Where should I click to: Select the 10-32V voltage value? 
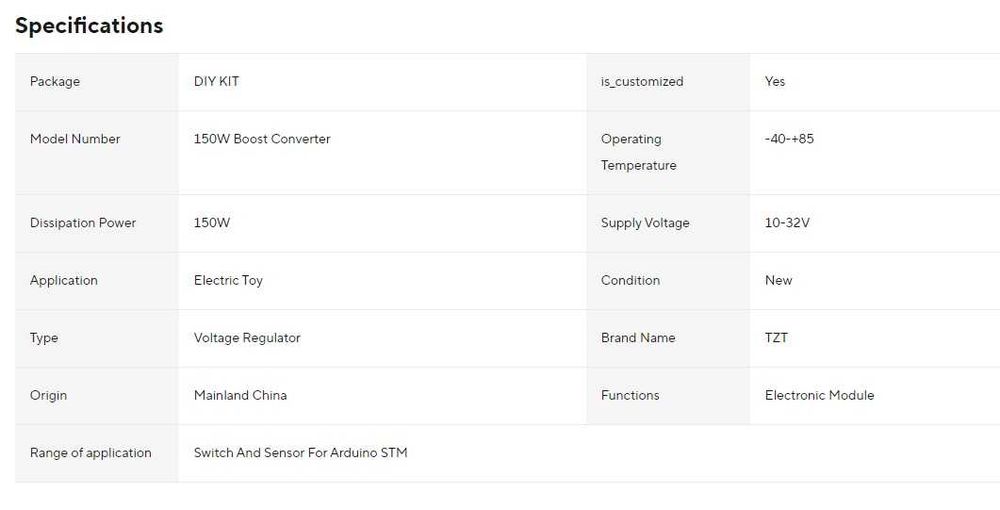pyautogui.click(x=787, y=223)
